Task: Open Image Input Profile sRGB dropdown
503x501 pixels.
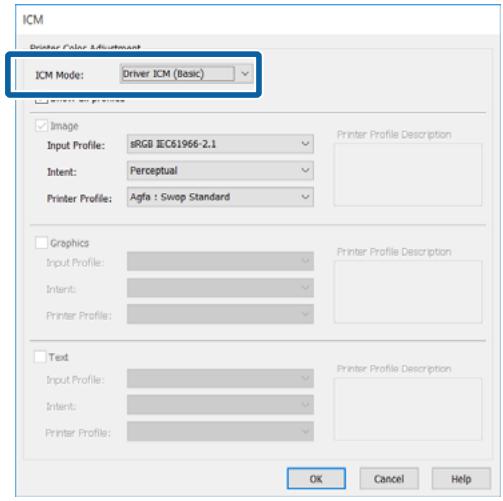Action: pos(220,144)
